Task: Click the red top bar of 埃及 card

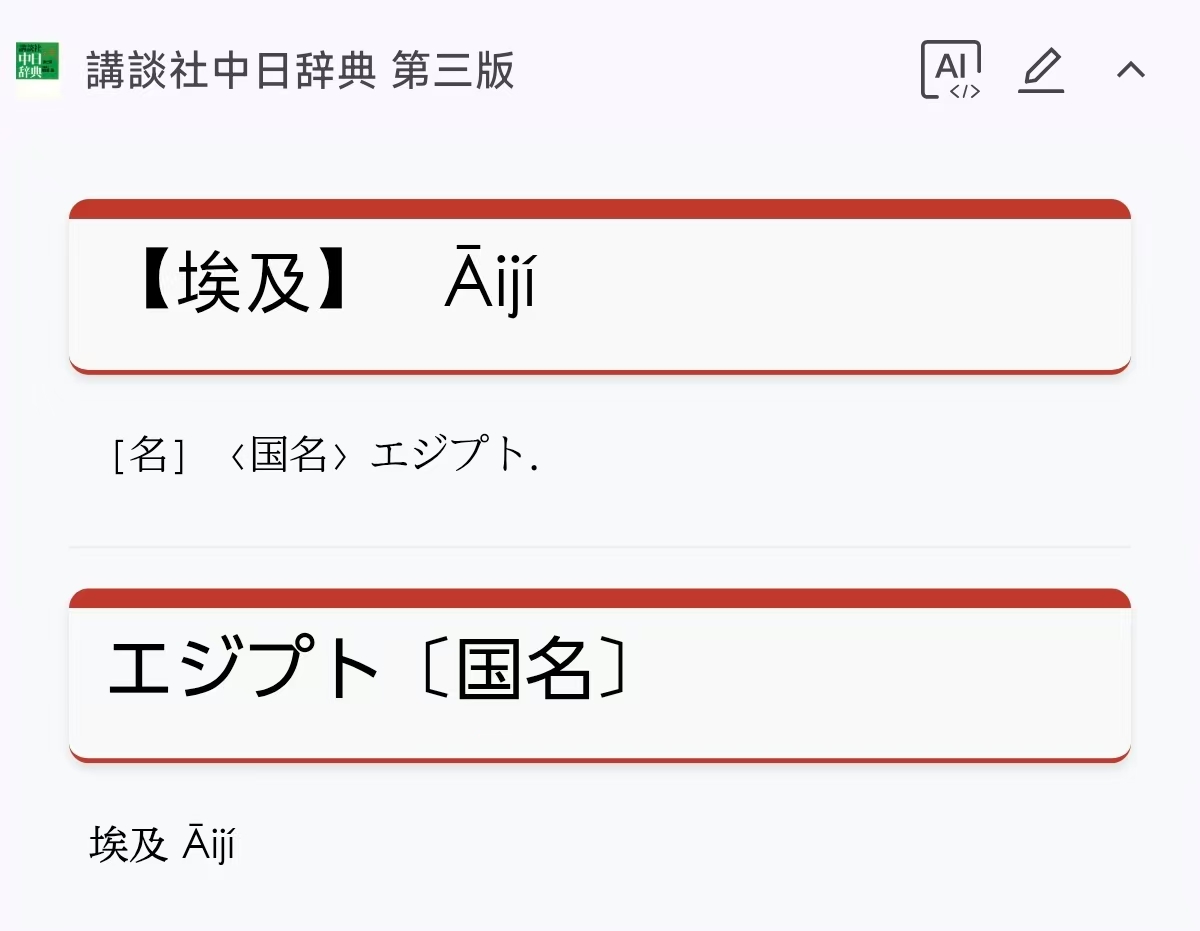Action: point(600,208)
